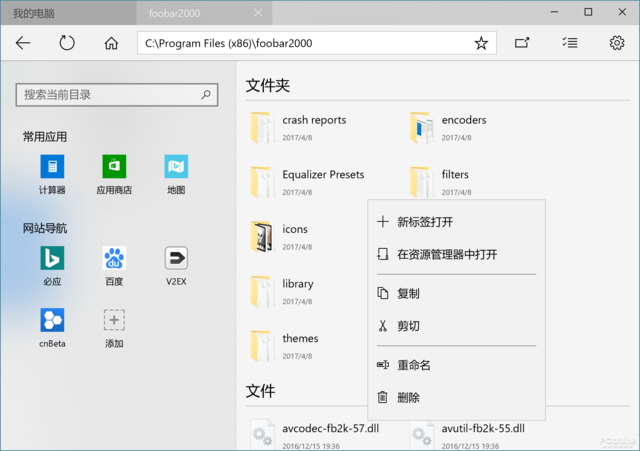
Task: Click the search magnifier icon
Action: [206, 95]
